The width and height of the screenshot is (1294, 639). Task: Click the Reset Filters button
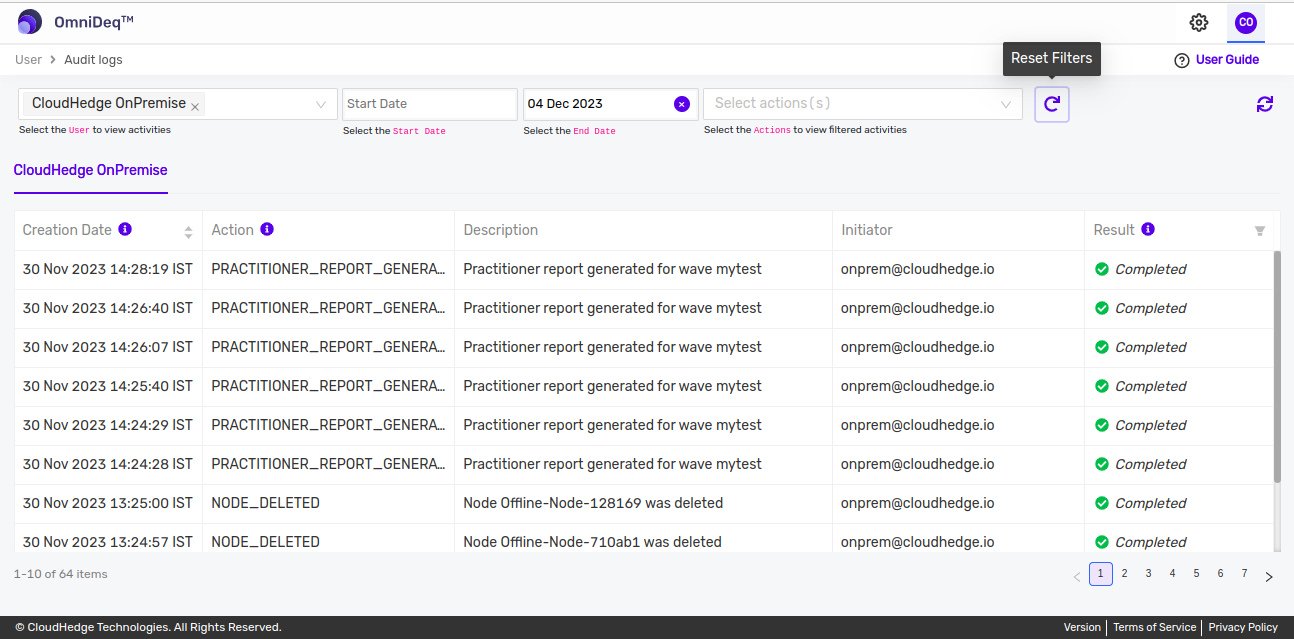(x=1052, y=104)
